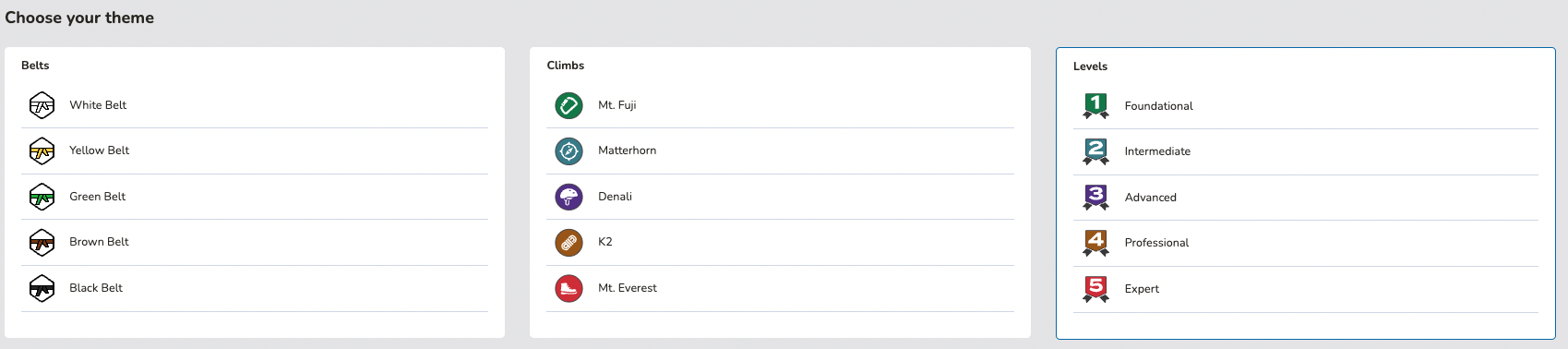Screen dimensions: 1568x349
Task: Click the Brown Belt icon
Action: pos(42,242)
